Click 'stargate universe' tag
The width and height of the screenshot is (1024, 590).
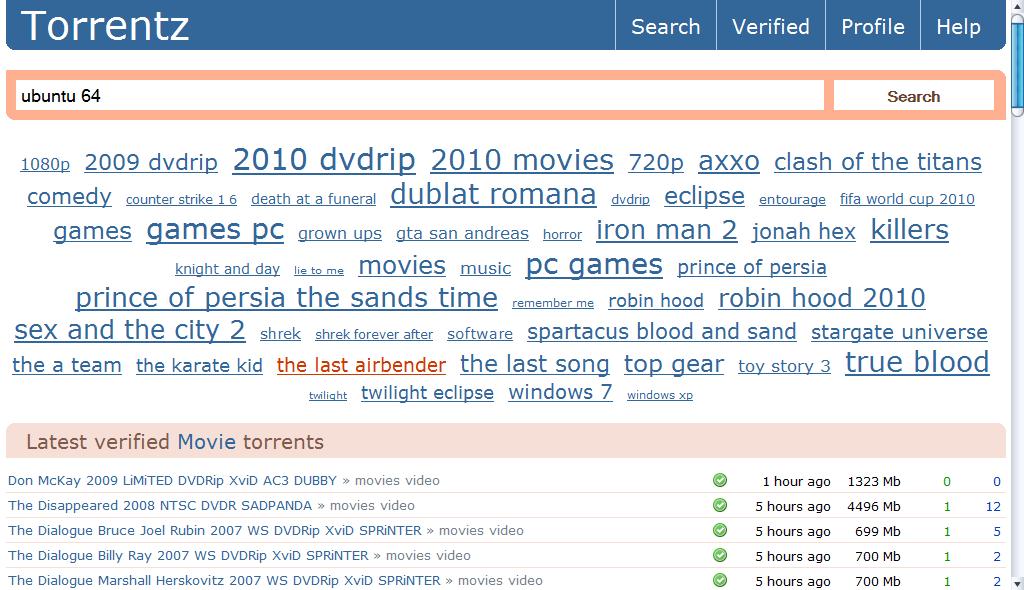click(899, 332)
